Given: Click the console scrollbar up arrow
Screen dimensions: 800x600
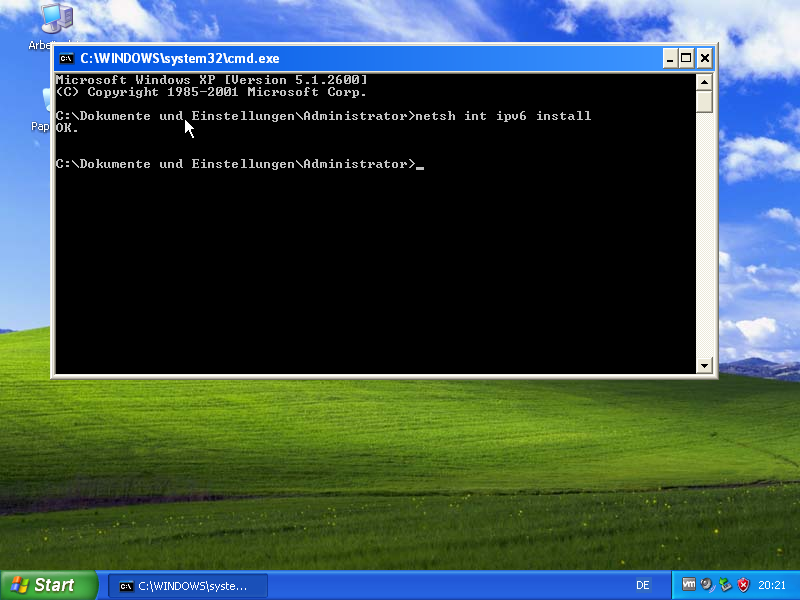Looking at the screenshot, I should tap(704, 82).
